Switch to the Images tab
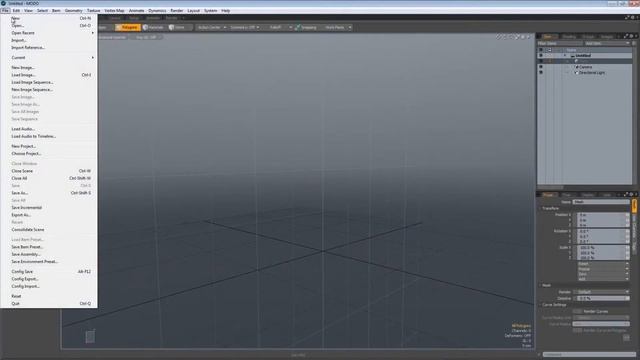Image resolution: width=640 pixels, height=360 pixels. (x=607, y=37)
